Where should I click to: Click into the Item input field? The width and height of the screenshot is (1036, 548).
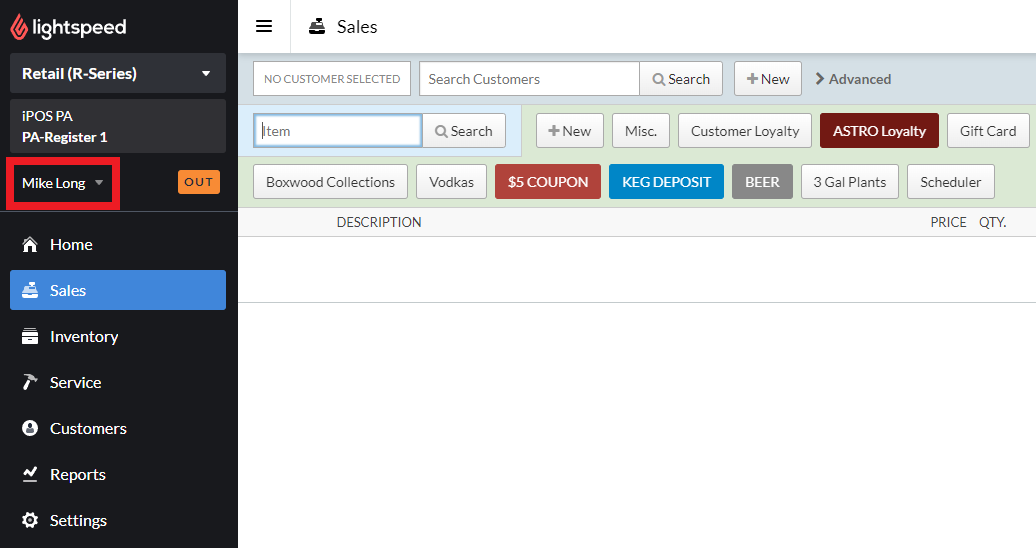(338, 131)
